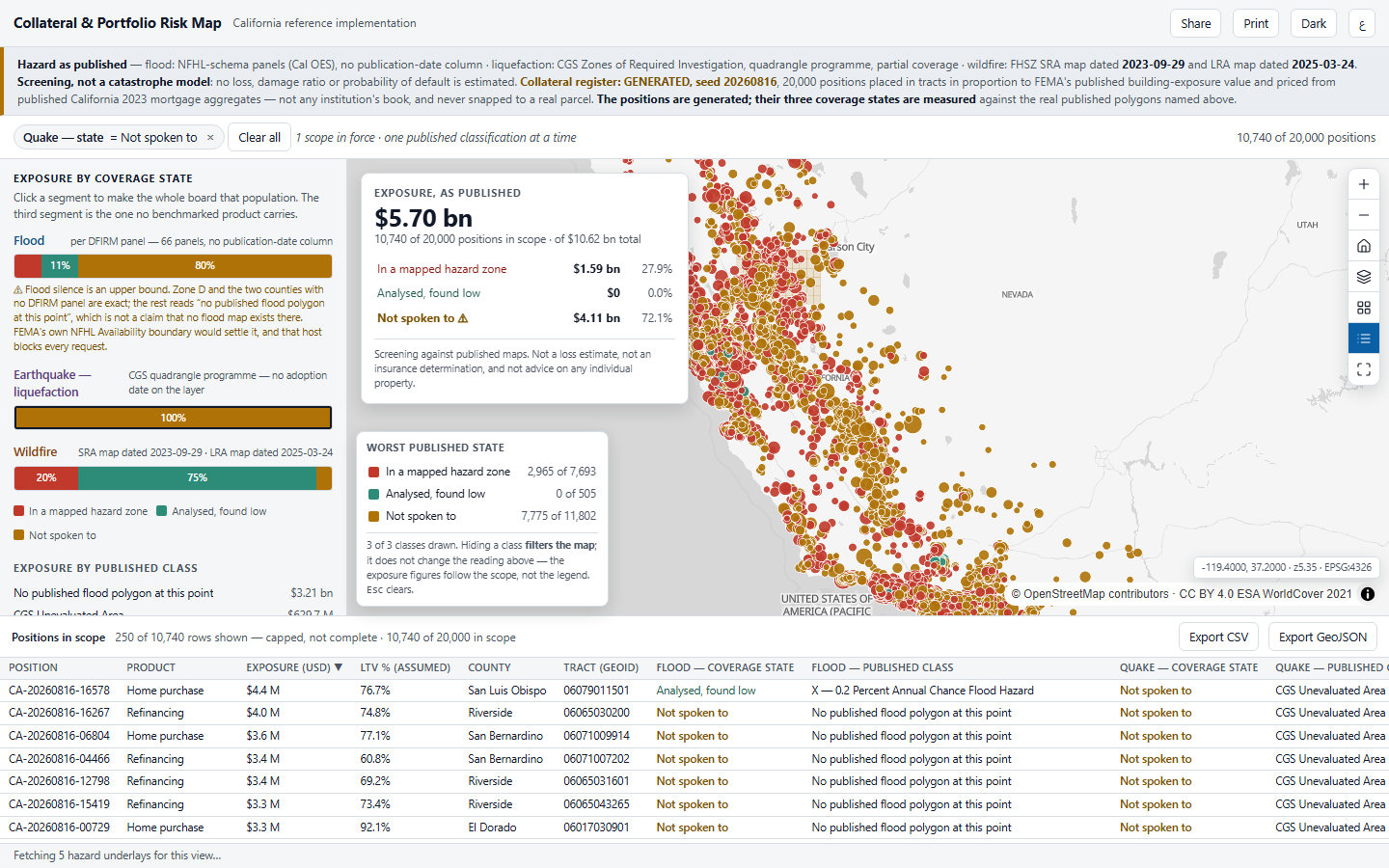The height and width of the screenshot is (868, 1389).
Task: Reset map to home extent
Action: (1363, 246)
